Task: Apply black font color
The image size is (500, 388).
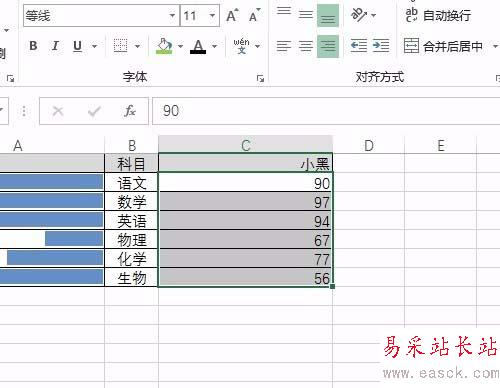Action: 198,46
